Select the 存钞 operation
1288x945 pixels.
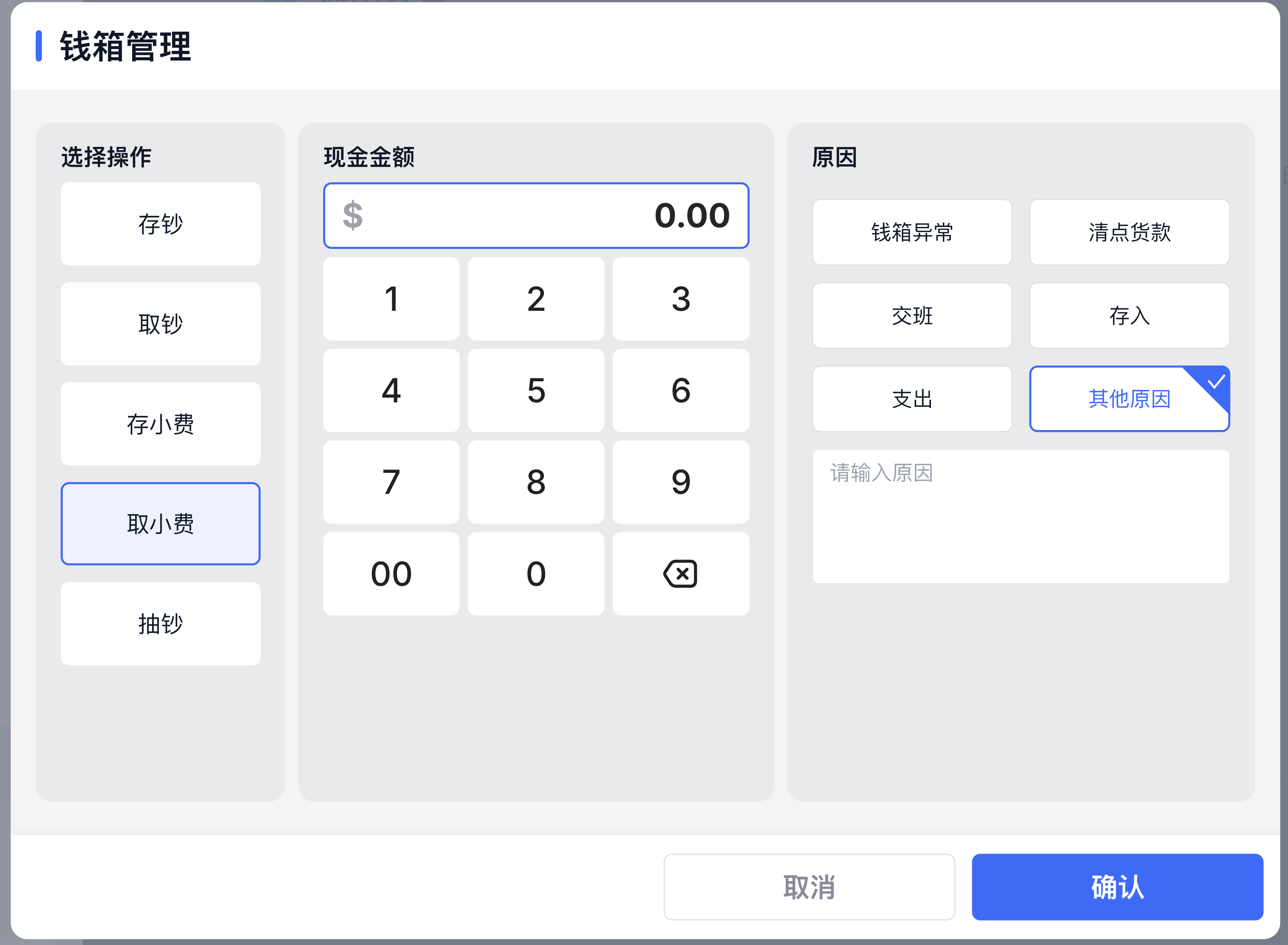(160, 224)
